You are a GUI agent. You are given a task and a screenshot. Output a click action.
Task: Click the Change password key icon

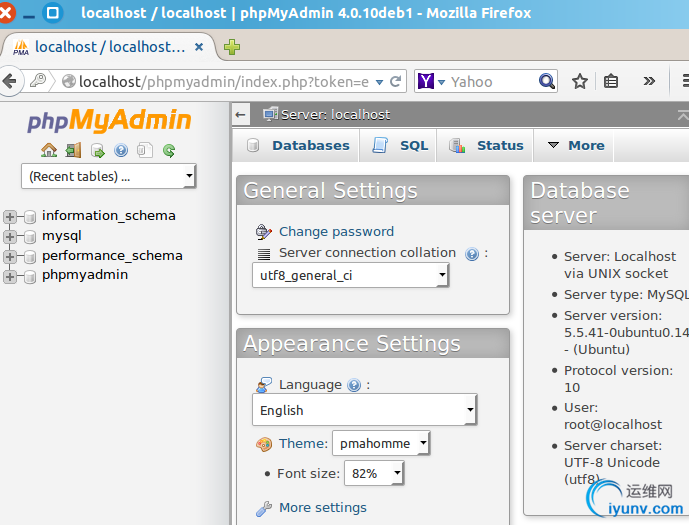click(x=264, y=232)
